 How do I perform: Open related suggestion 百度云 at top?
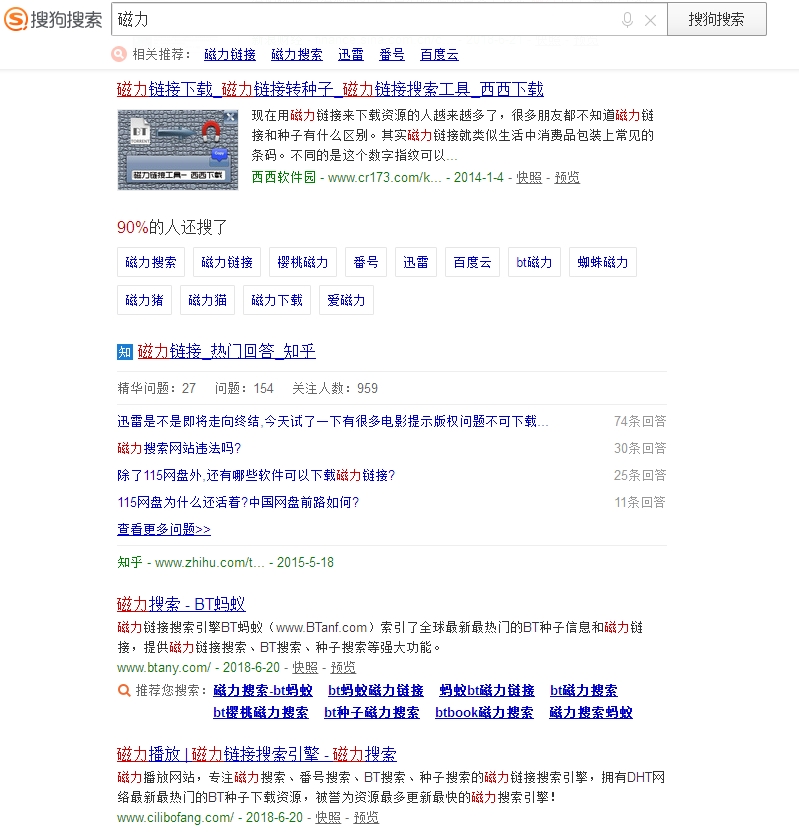439,54
